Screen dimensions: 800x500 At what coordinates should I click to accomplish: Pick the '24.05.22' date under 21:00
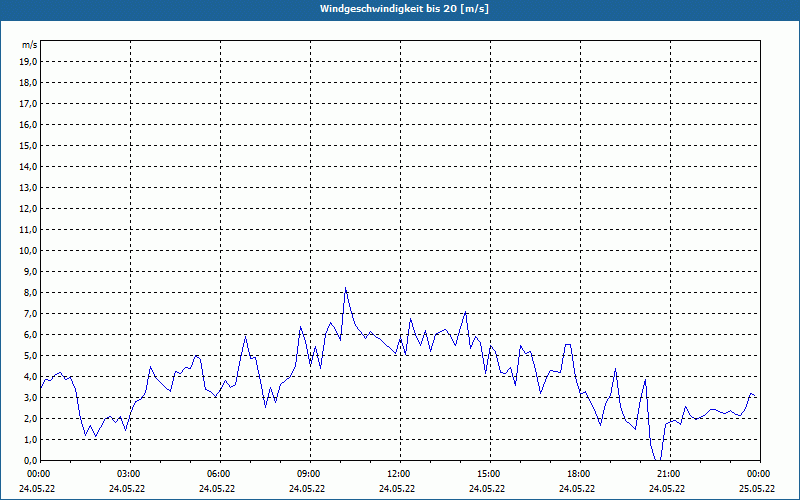pos(667,489)
